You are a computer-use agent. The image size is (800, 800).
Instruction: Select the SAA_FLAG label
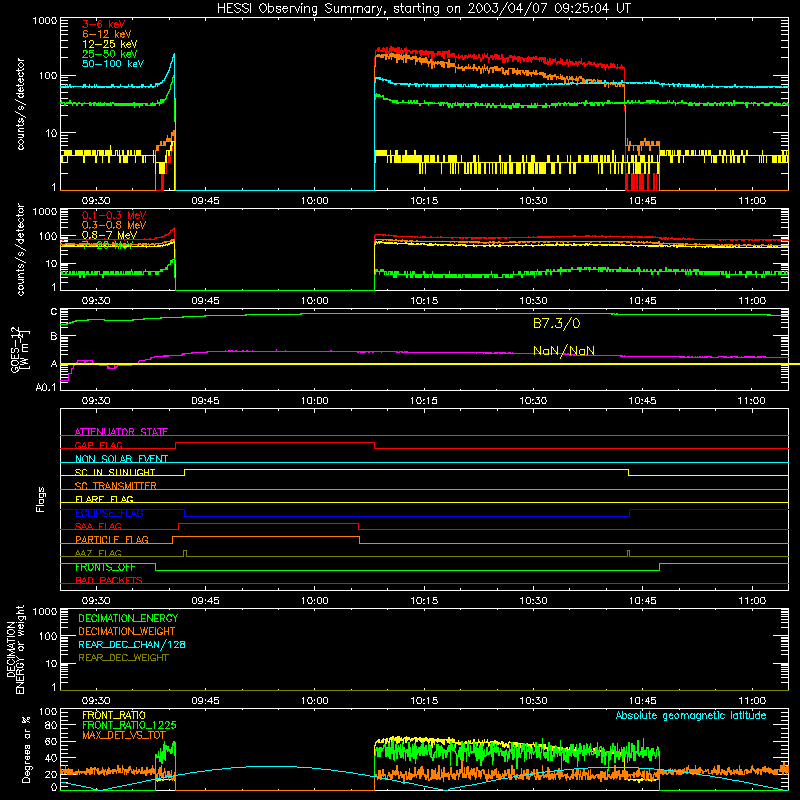[98, 527]
